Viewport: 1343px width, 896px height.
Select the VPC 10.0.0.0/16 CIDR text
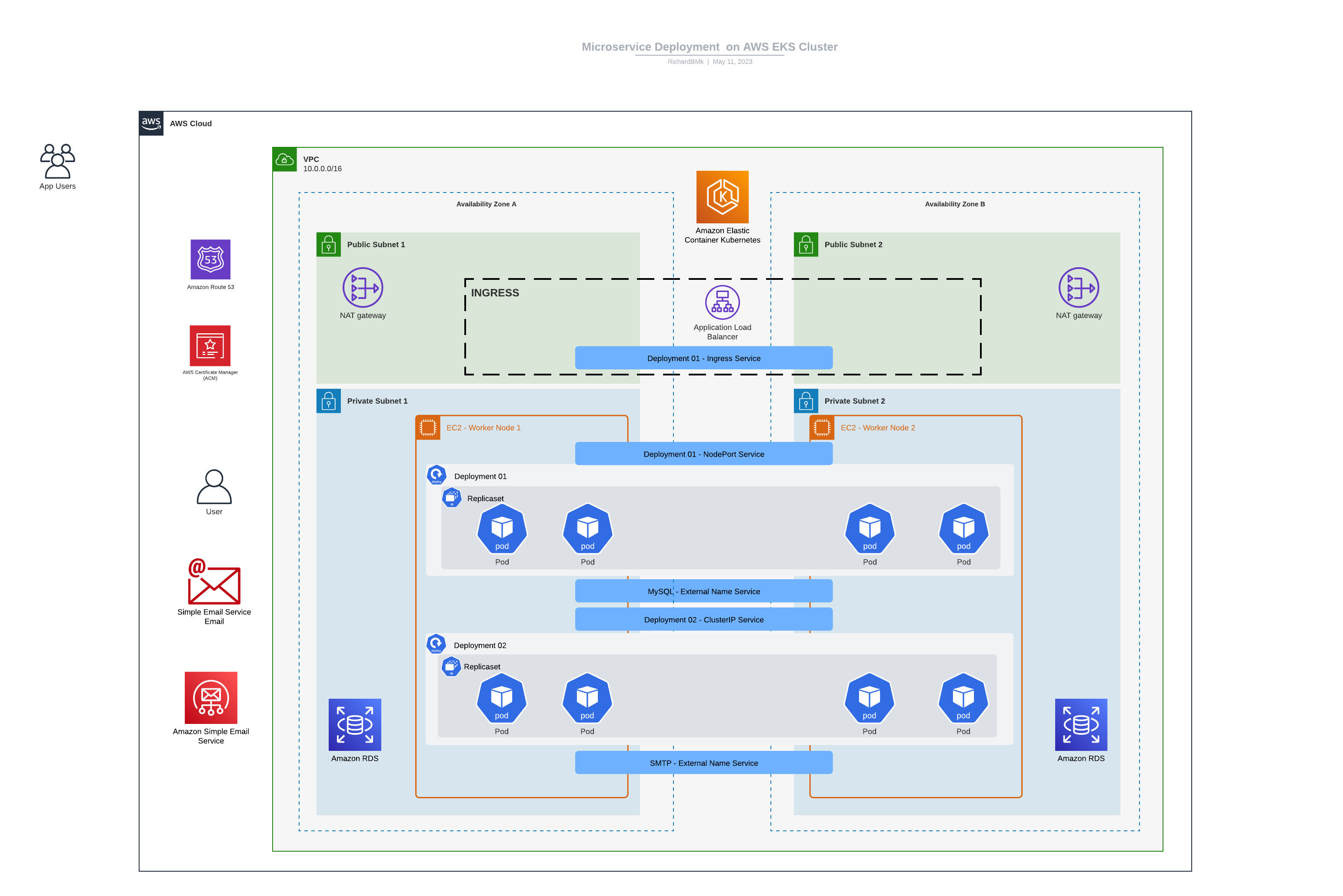323,169
